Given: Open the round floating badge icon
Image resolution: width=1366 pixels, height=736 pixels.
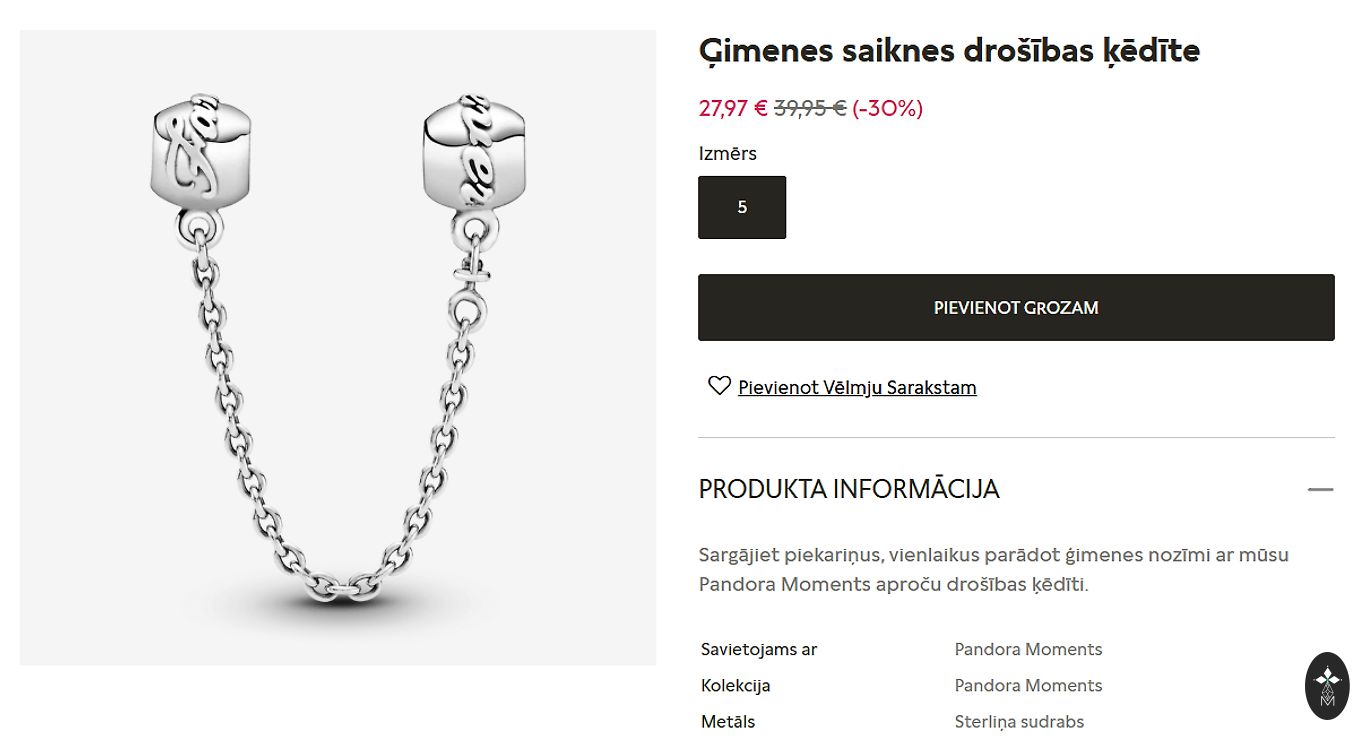Looking at the screenshot, I should (1327, 686).
